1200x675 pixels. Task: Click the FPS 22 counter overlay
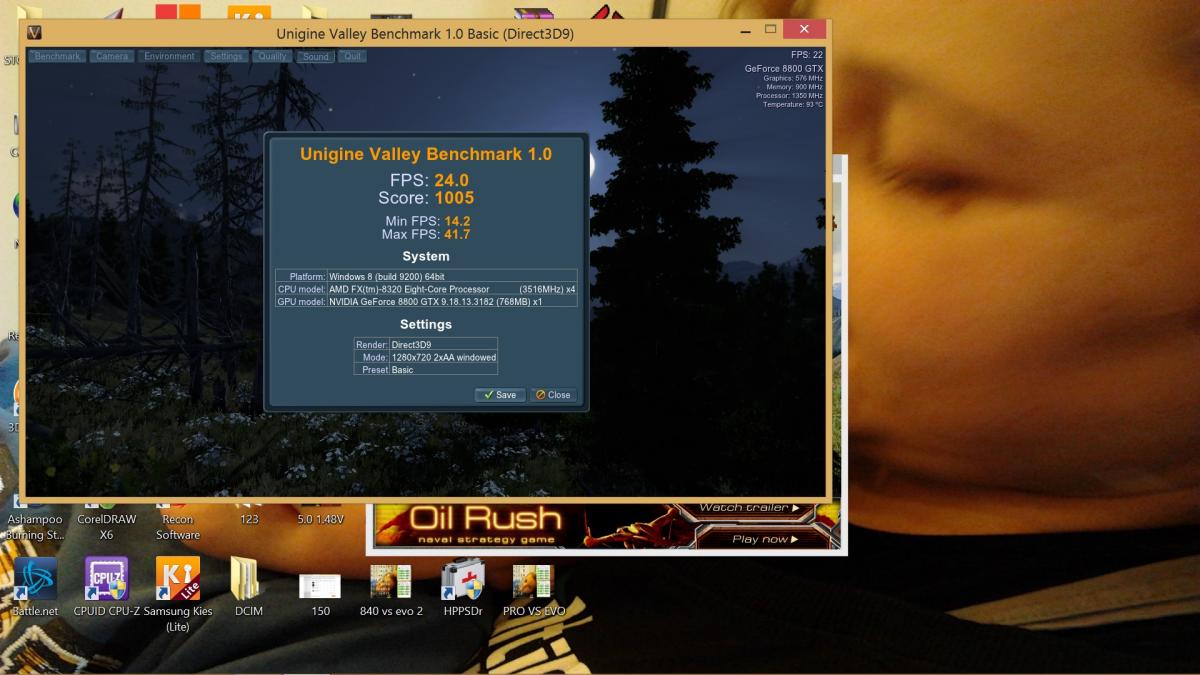[806, 55]
